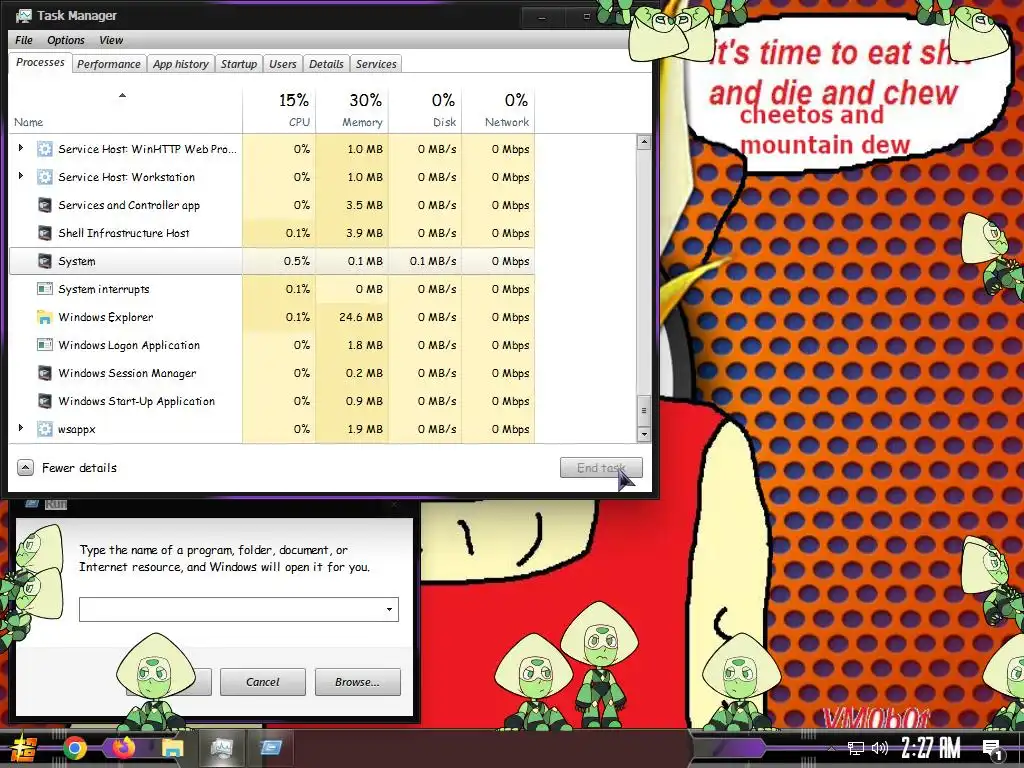Switch to the Startup tab

238,64
